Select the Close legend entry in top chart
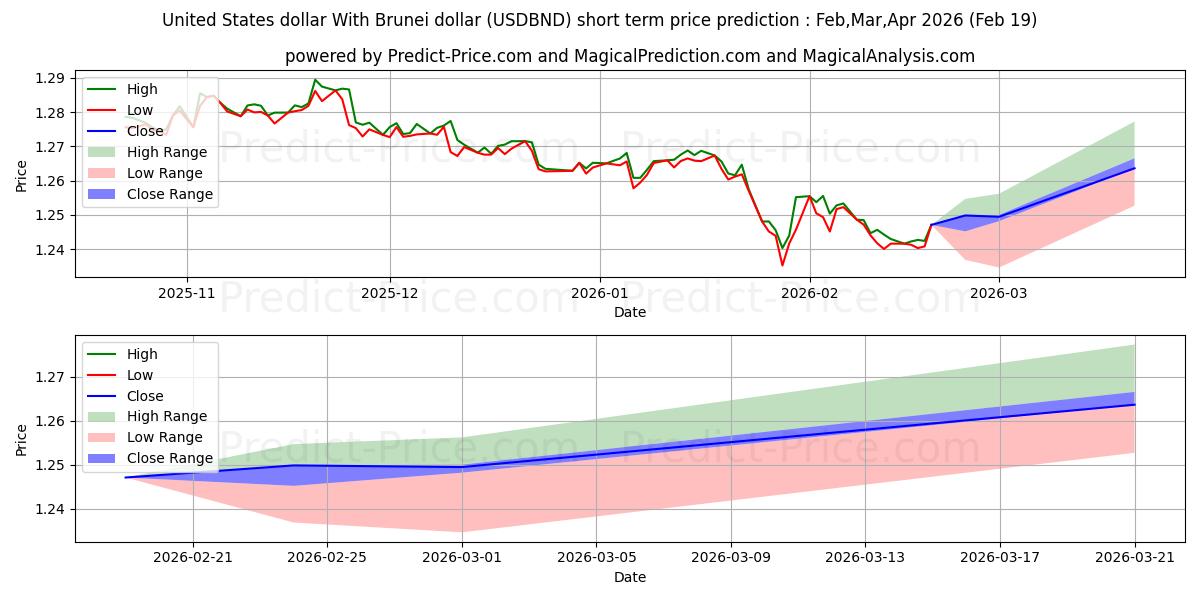 coord(127,131)
